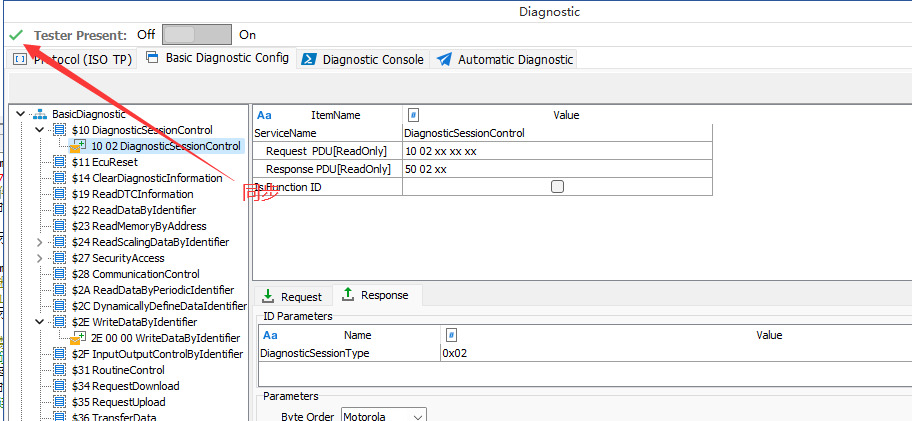This screenshot has height=421, width=912.
Task: Click the Basic Diagnostic Config tab icon
Action: click(152, 58)
